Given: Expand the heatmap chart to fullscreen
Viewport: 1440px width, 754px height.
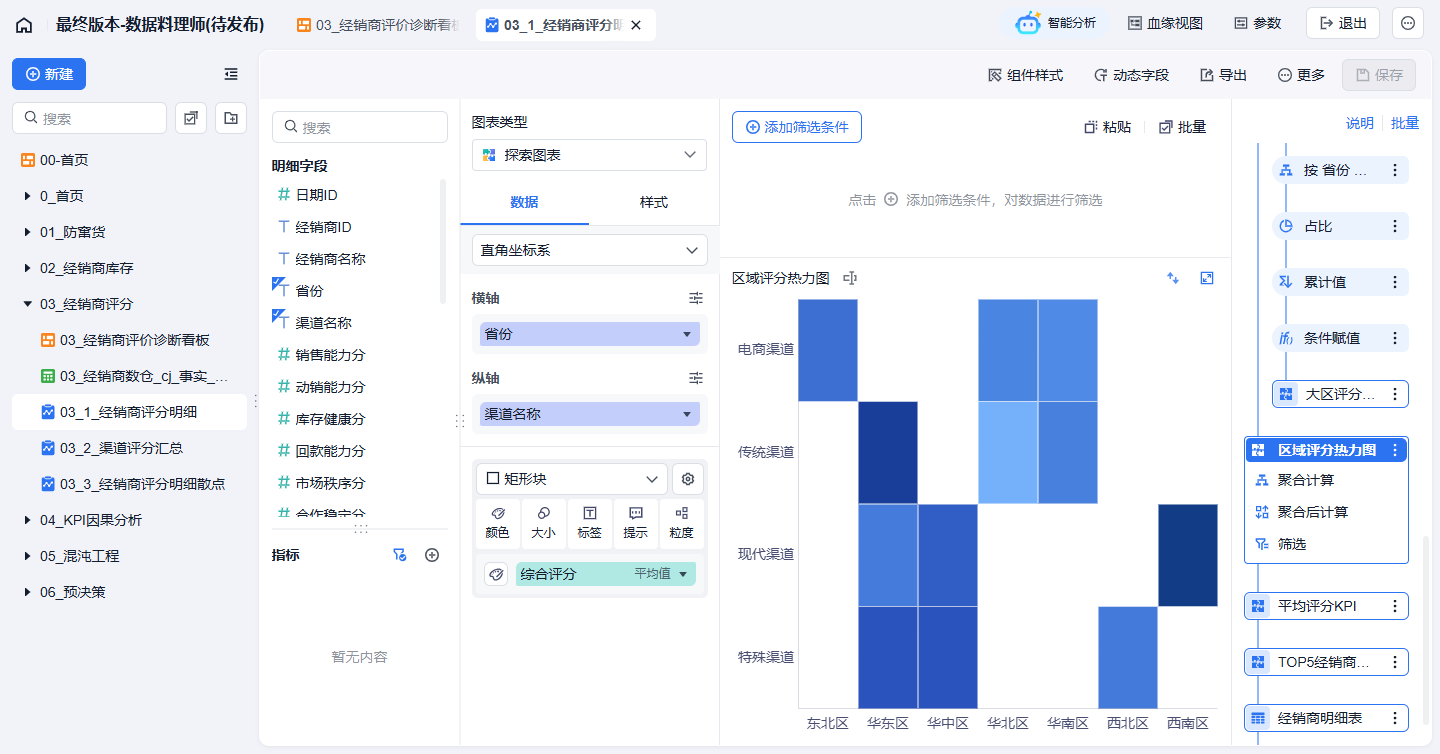Looking at the screenshot, I should pyautogui.click(x=1207, y=278).
